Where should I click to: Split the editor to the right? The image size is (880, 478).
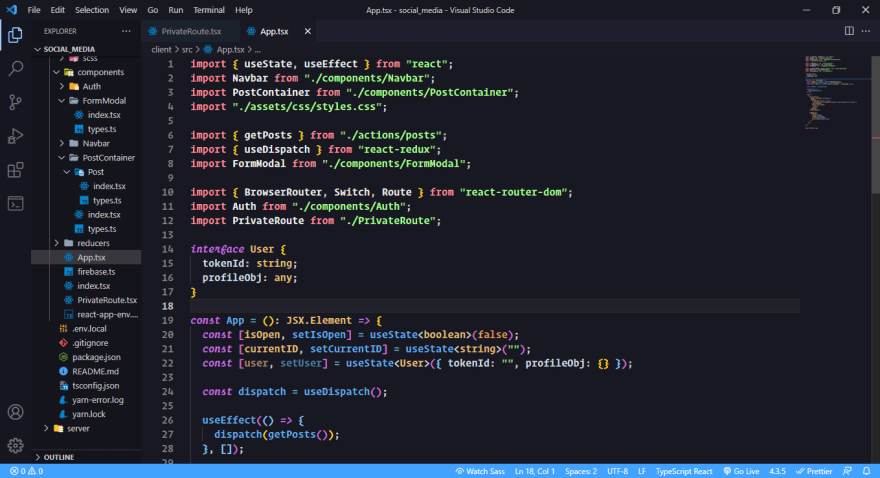(849, 31)
